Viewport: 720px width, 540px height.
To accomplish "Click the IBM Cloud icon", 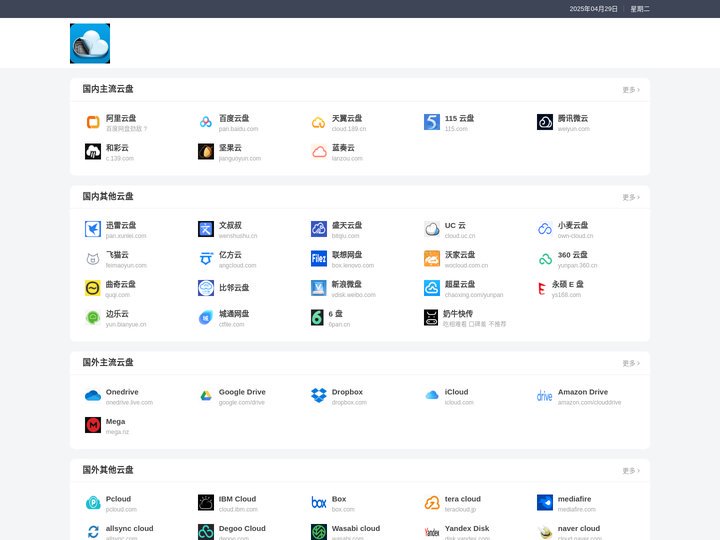I will [x=206, y=503].
